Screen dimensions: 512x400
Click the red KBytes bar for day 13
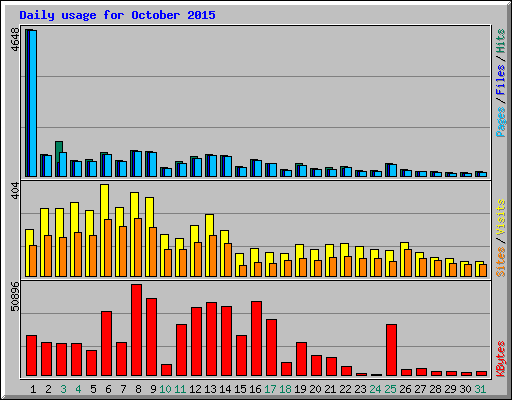point(212,339)
